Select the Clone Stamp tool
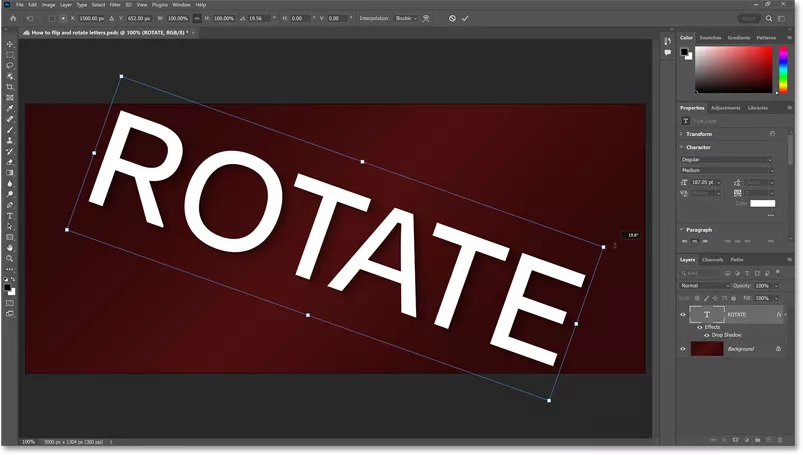 pyautogui.click(x=10, y=141)
